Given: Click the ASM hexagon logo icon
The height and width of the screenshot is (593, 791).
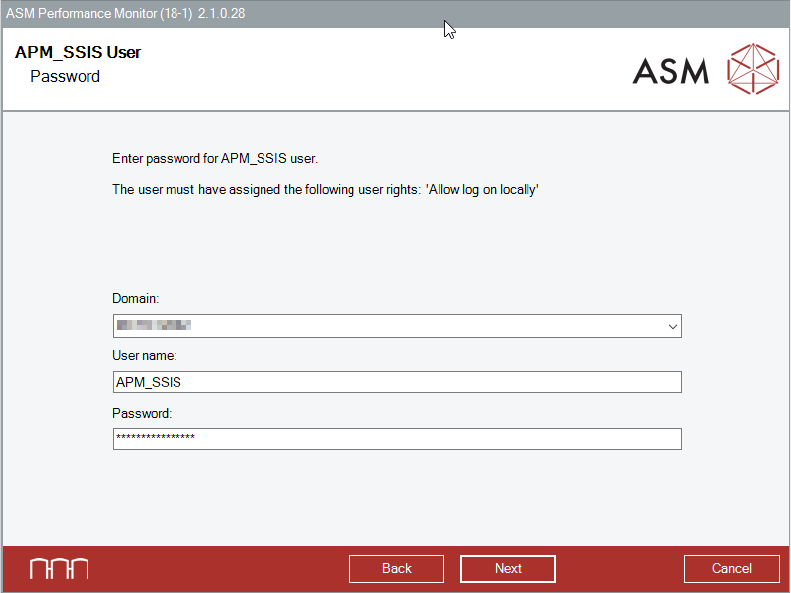Looking at the screenshot, I should 752,69.
